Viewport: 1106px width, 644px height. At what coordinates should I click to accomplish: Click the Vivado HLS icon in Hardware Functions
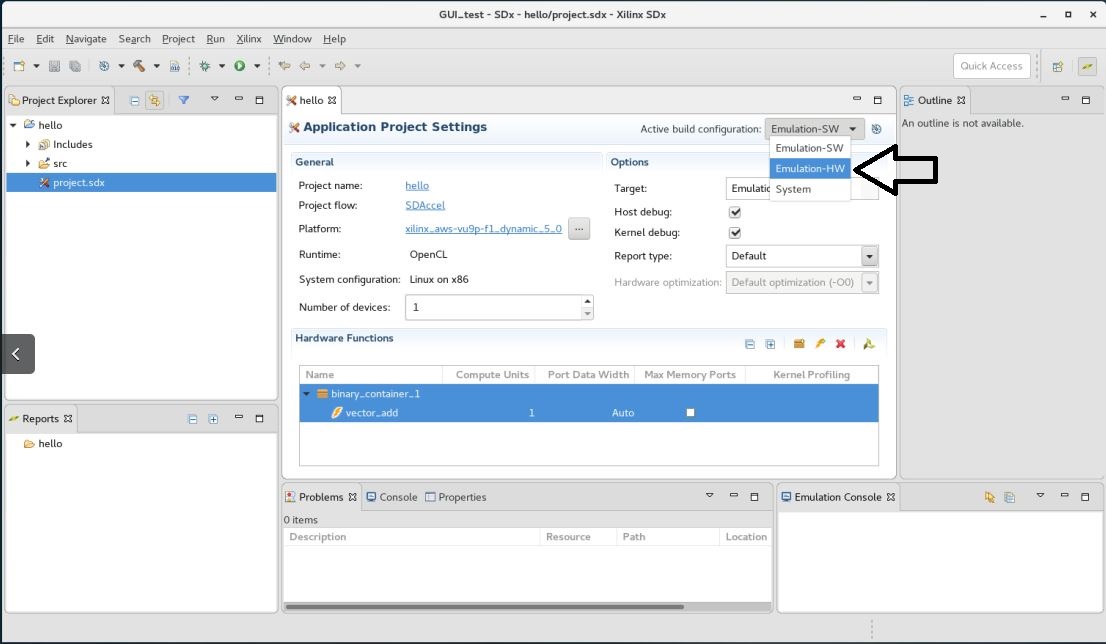coord(868,344)
